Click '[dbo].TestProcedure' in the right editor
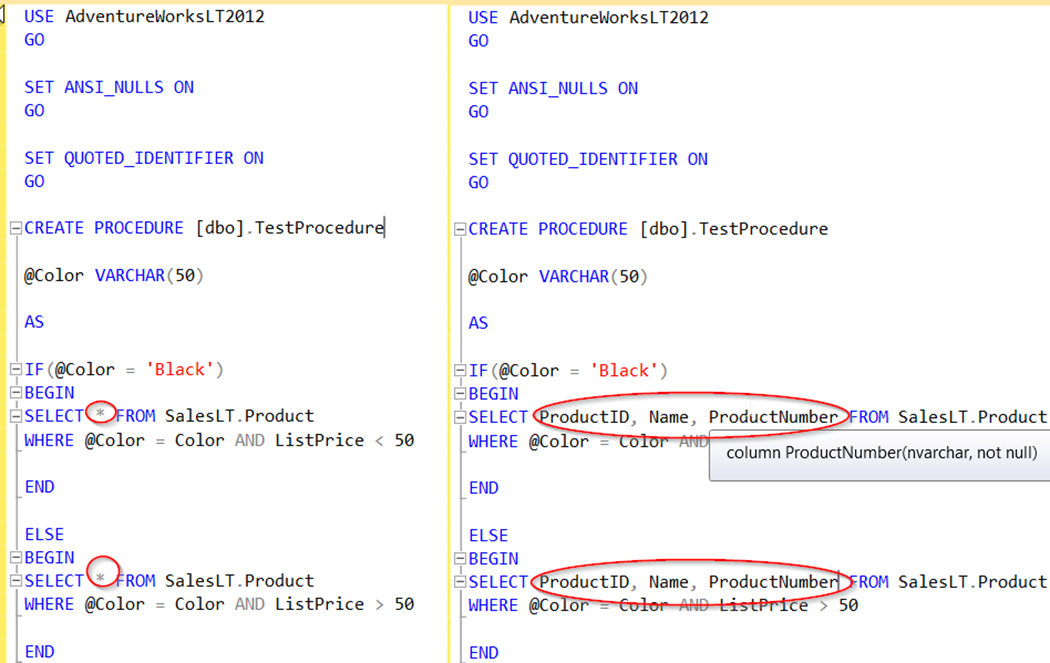This screenshot has height=663, width=1050. pyautogui.click(x=734, y=229)
